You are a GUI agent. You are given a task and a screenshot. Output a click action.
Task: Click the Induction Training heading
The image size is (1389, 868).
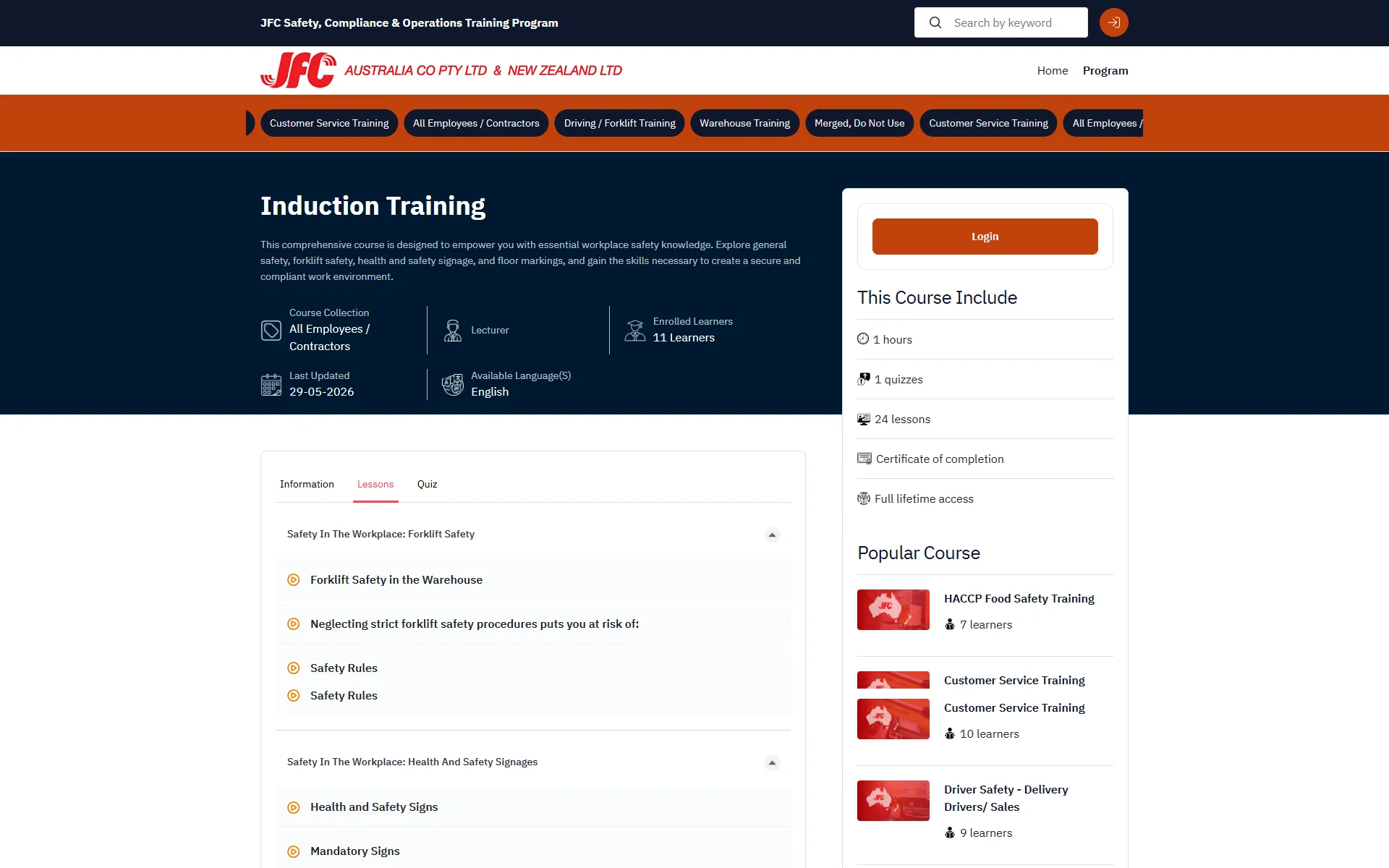click(373, 206)
